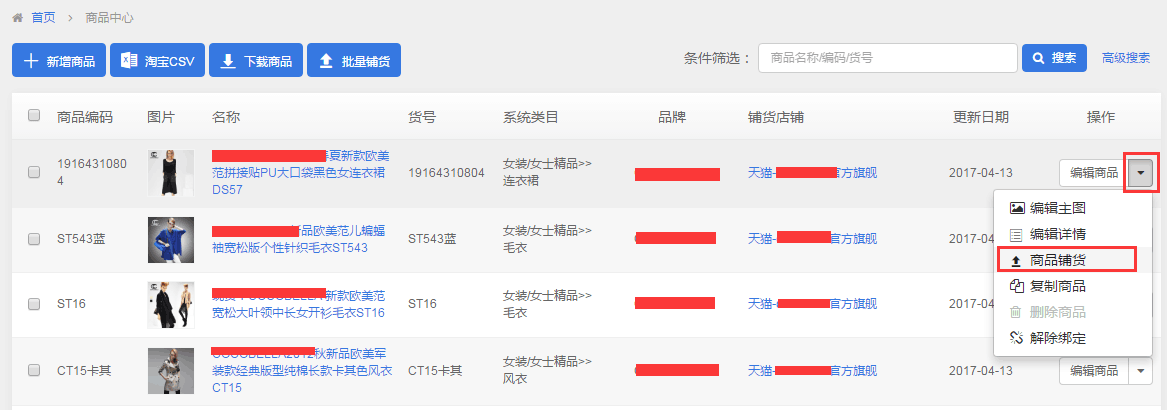Click the 批量铺货 bulk upload button
Image resolution: width=1167 pixels, height=410 pixels.
point(354,61)
